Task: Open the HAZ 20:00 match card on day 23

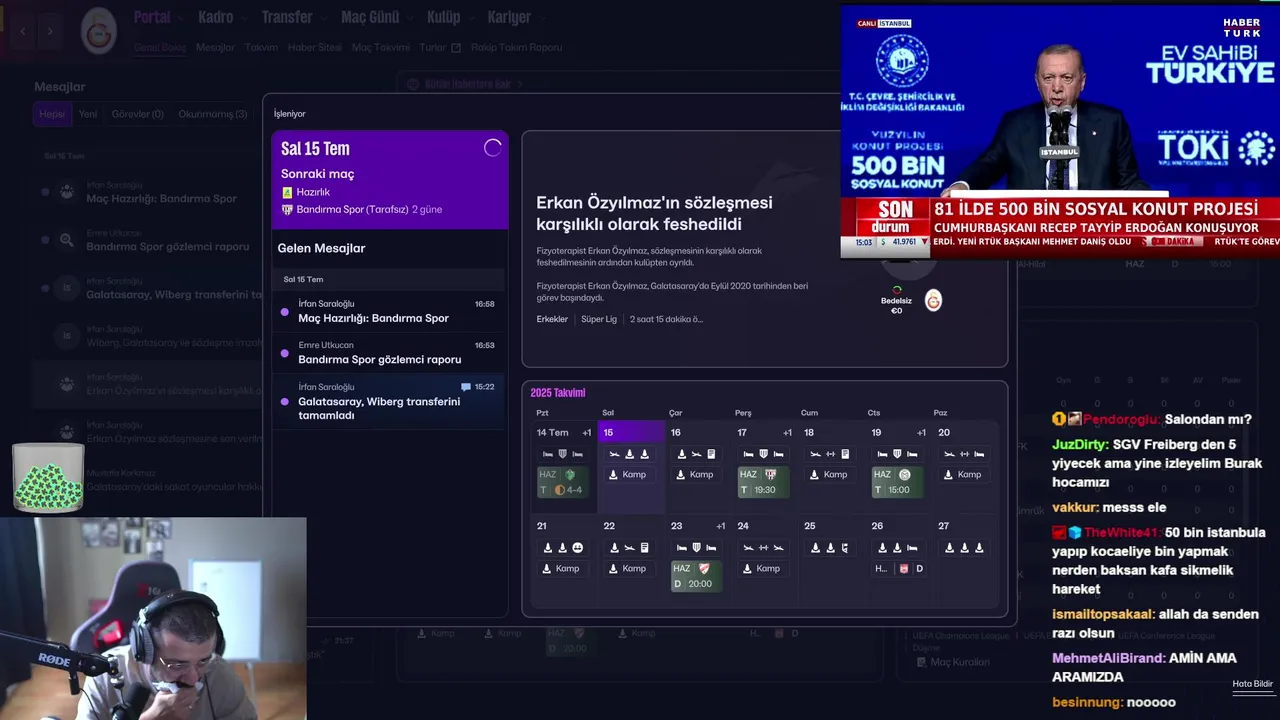Action: (696, 576)
